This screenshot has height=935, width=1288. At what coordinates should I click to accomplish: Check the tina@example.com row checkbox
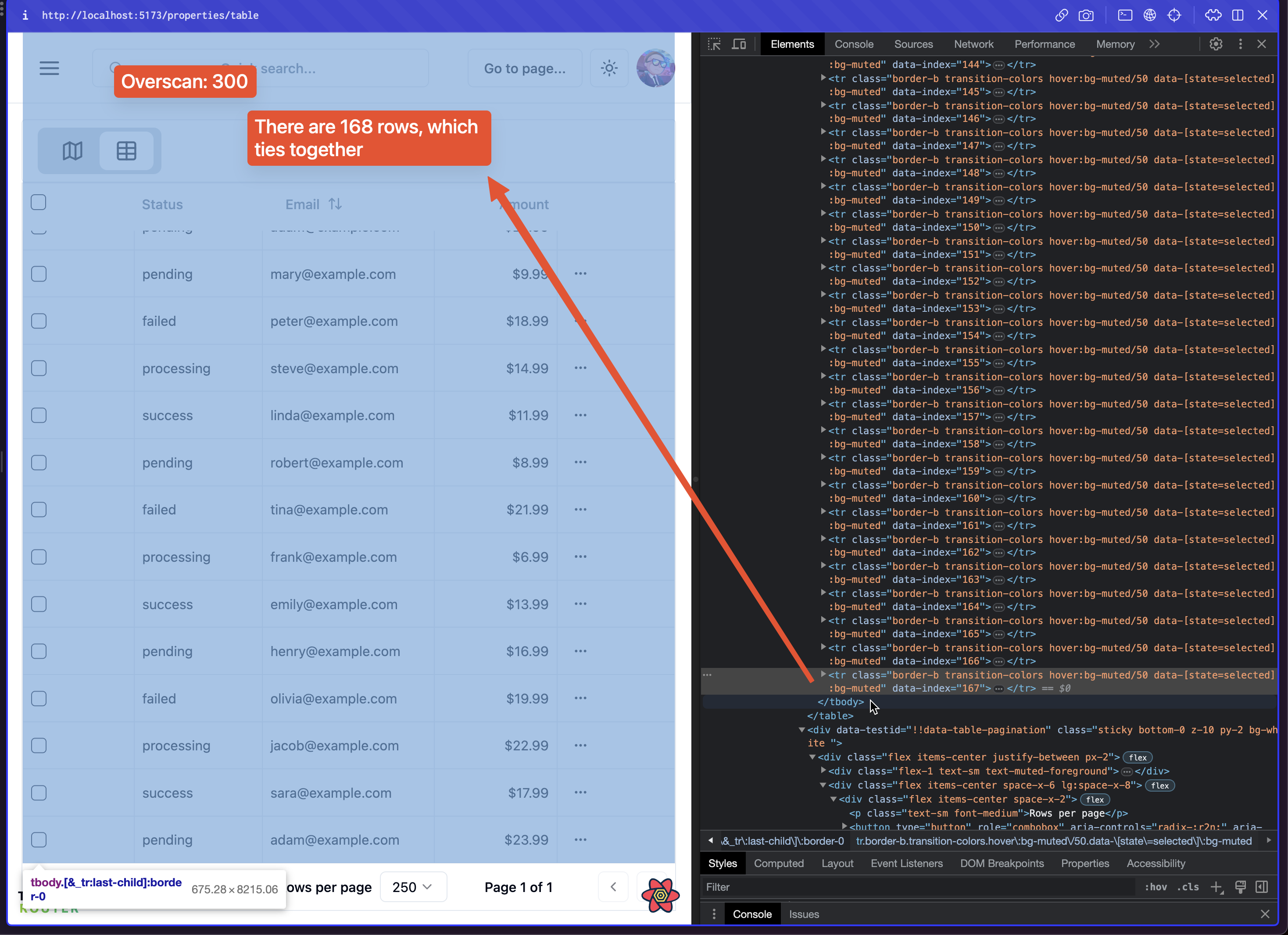pyautogui.click(x=39, y=510)
